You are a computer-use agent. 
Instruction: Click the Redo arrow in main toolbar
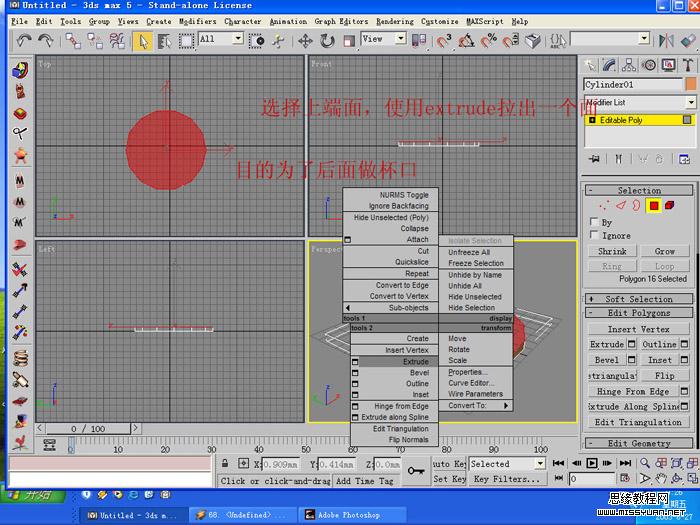click(46, 41)
